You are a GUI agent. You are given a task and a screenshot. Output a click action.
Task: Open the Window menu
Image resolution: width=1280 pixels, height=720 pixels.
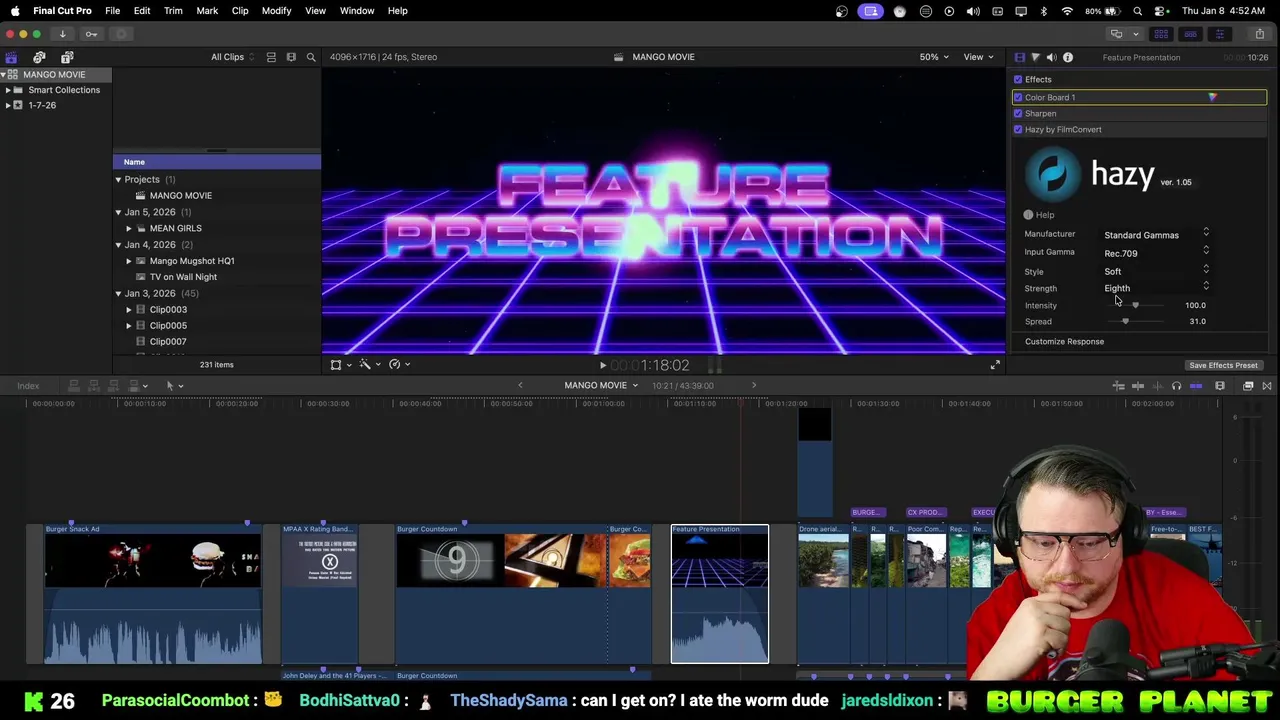click(356, 11)
